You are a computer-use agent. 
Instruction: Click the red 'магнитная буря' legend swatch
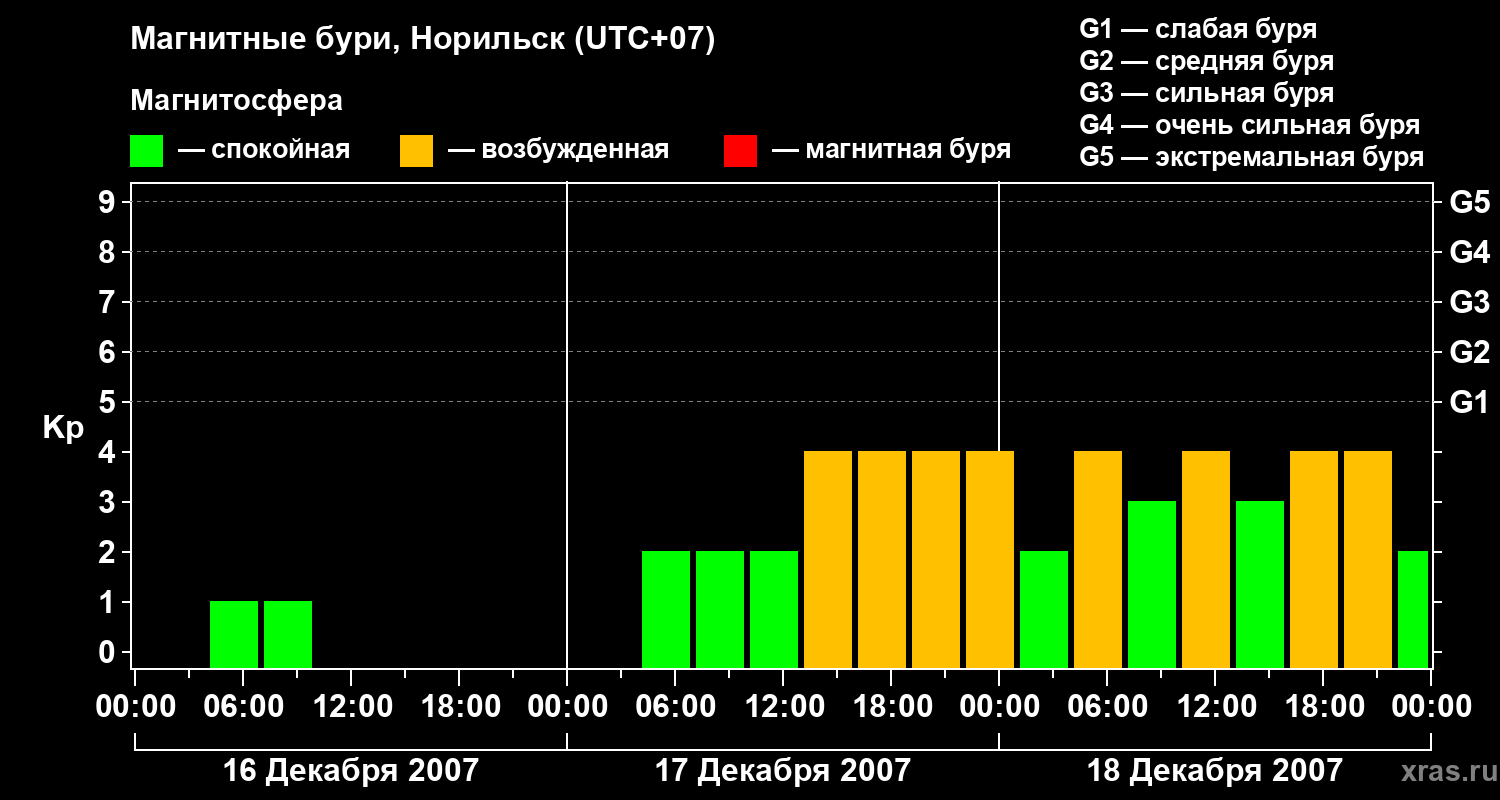(740, 150)
